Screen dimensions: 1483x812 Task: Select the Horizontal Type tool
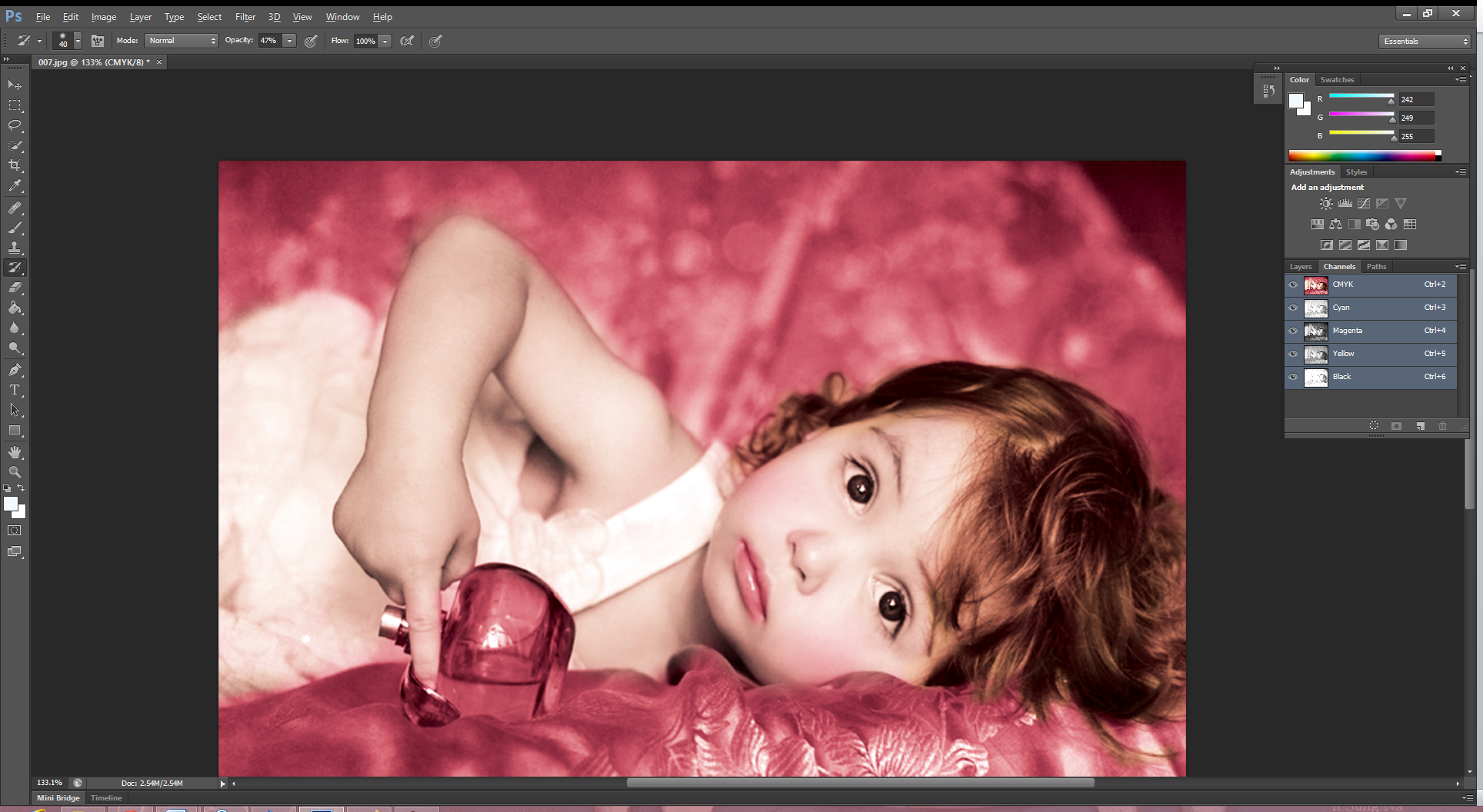click(x=15, y=390)
